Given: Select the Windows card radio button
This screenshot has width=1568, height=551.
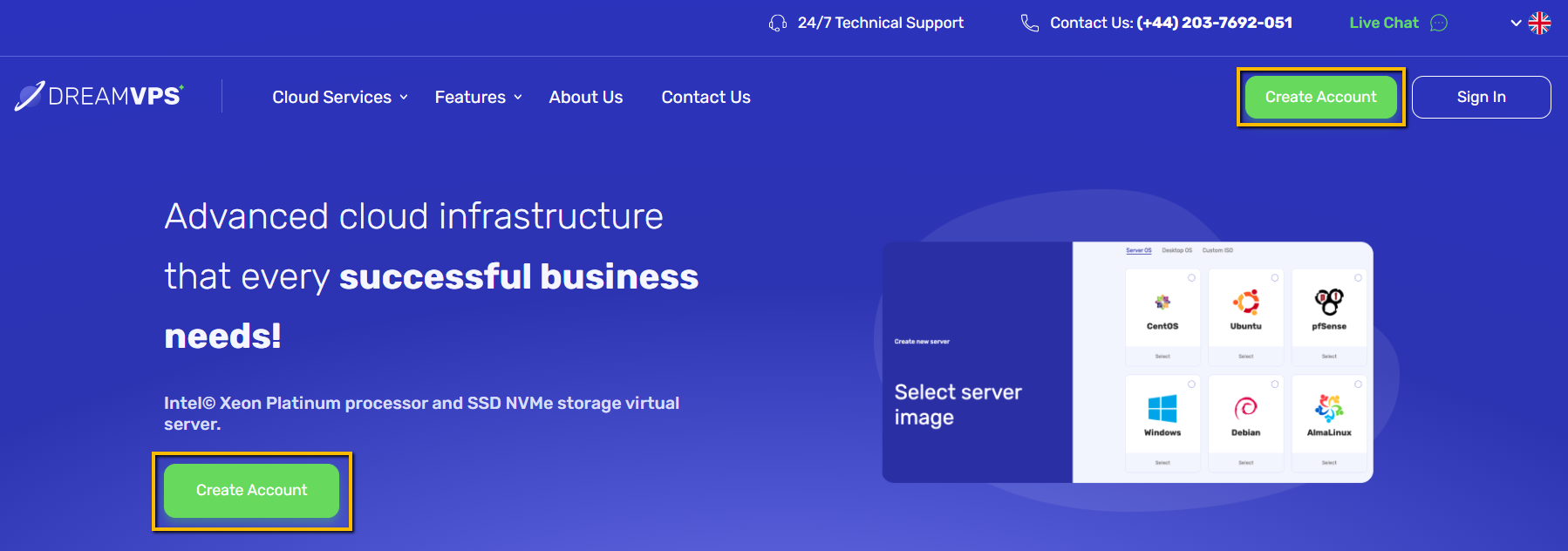Looking at the screenshot, I should coord(1191,384).
